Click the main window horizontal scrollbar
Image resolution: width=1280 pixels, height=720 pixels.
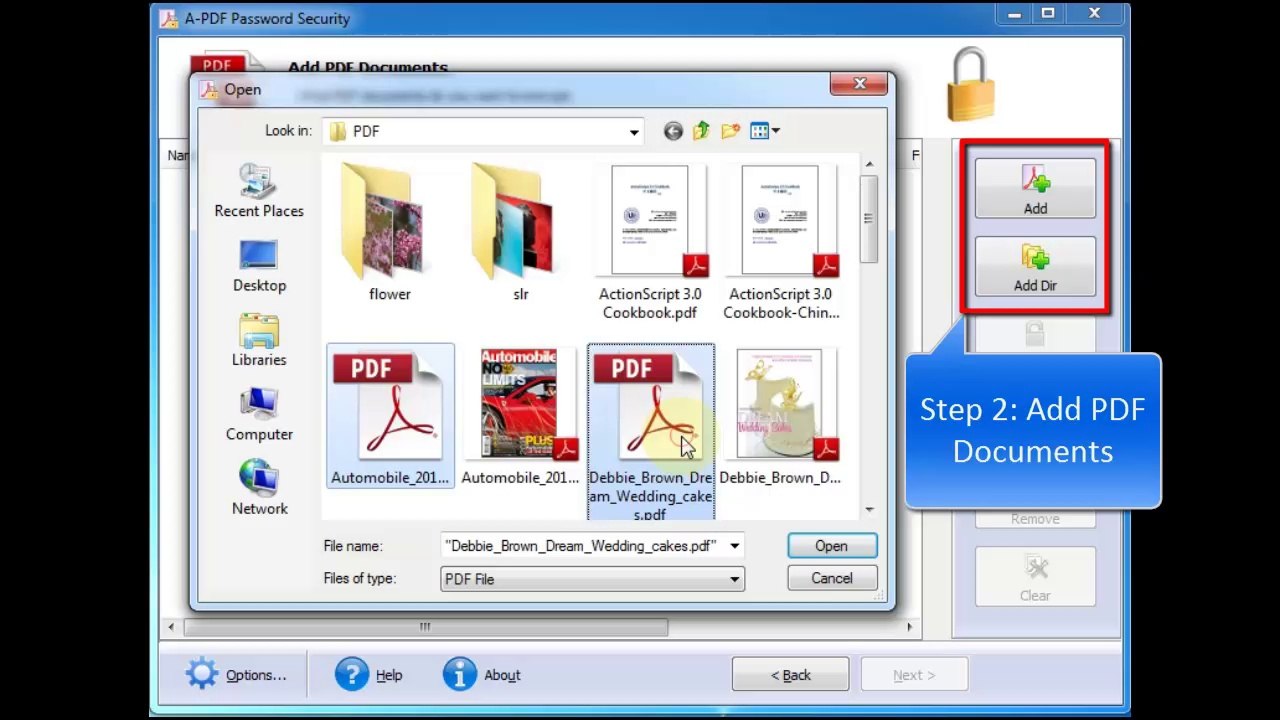pyautogui.click(x=425, y=627)
